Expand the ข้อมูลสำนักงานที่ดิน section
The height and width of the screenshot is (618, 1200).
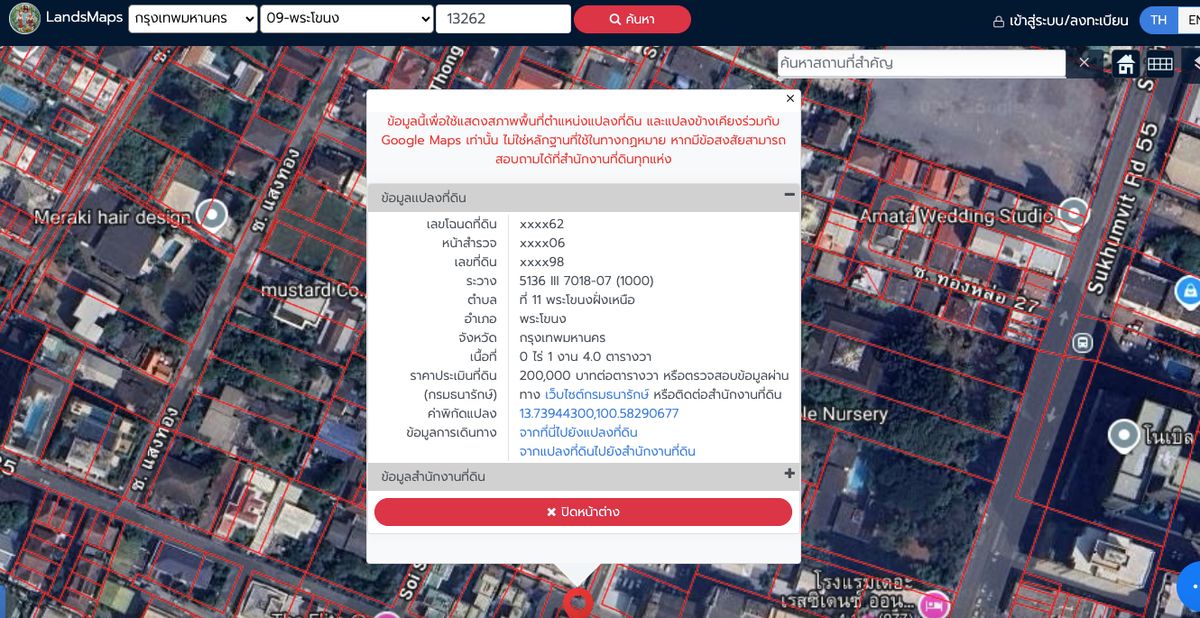789,474
